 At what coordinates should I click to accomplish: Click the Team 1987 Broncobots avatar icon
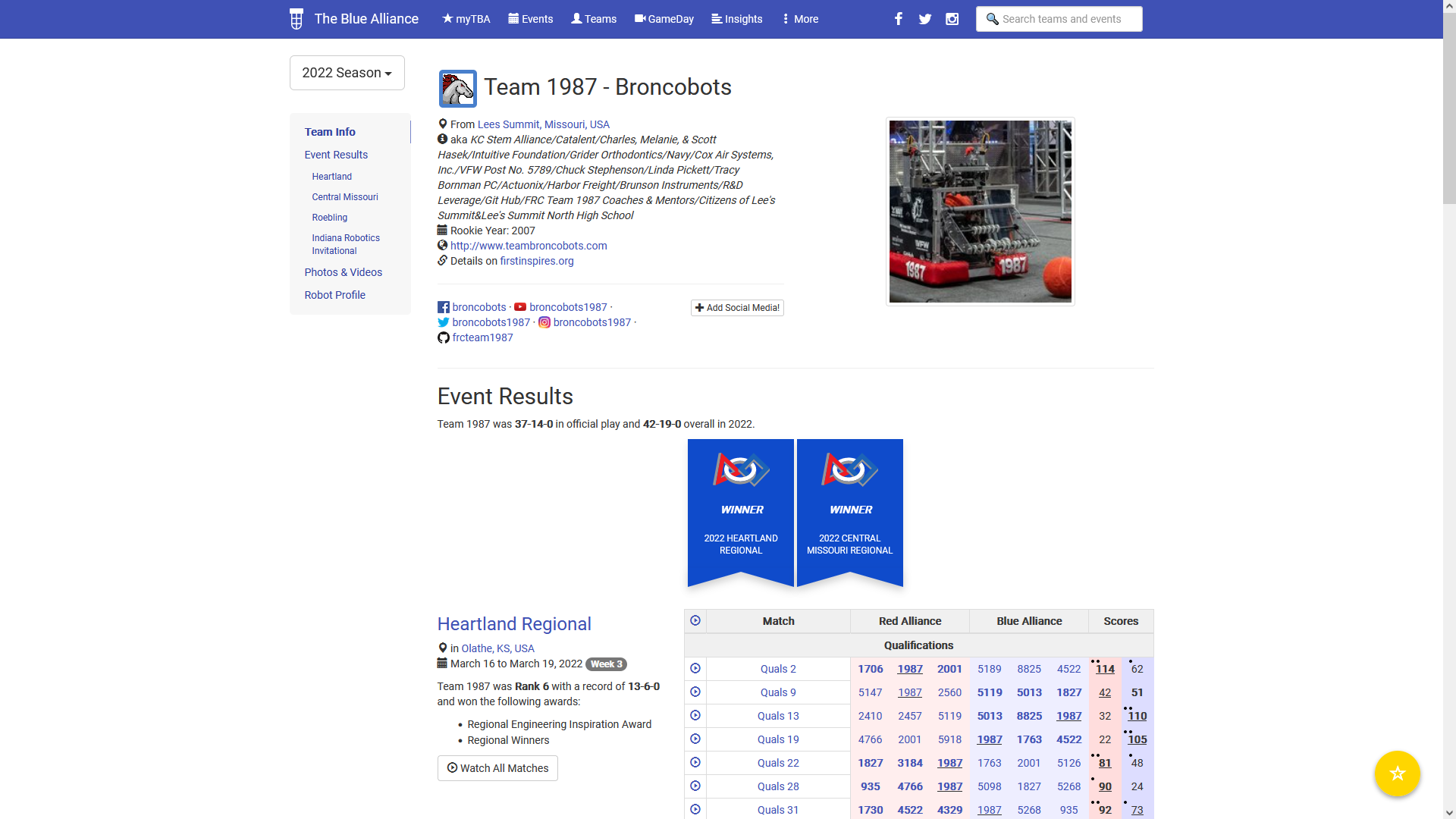click(457, 88)
